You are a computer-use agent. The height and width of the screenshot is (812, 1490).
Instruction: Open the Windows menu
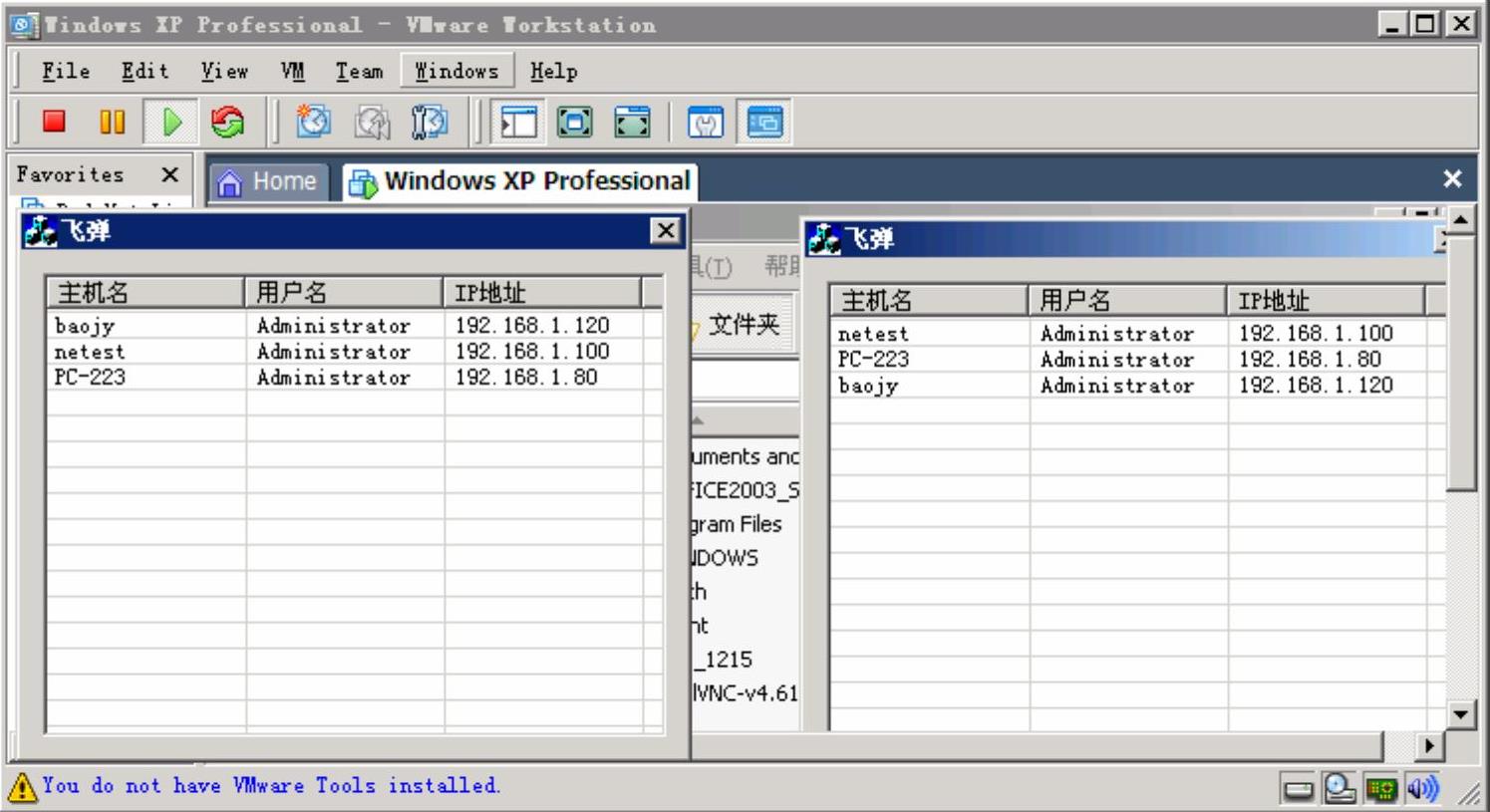[456, 71]
